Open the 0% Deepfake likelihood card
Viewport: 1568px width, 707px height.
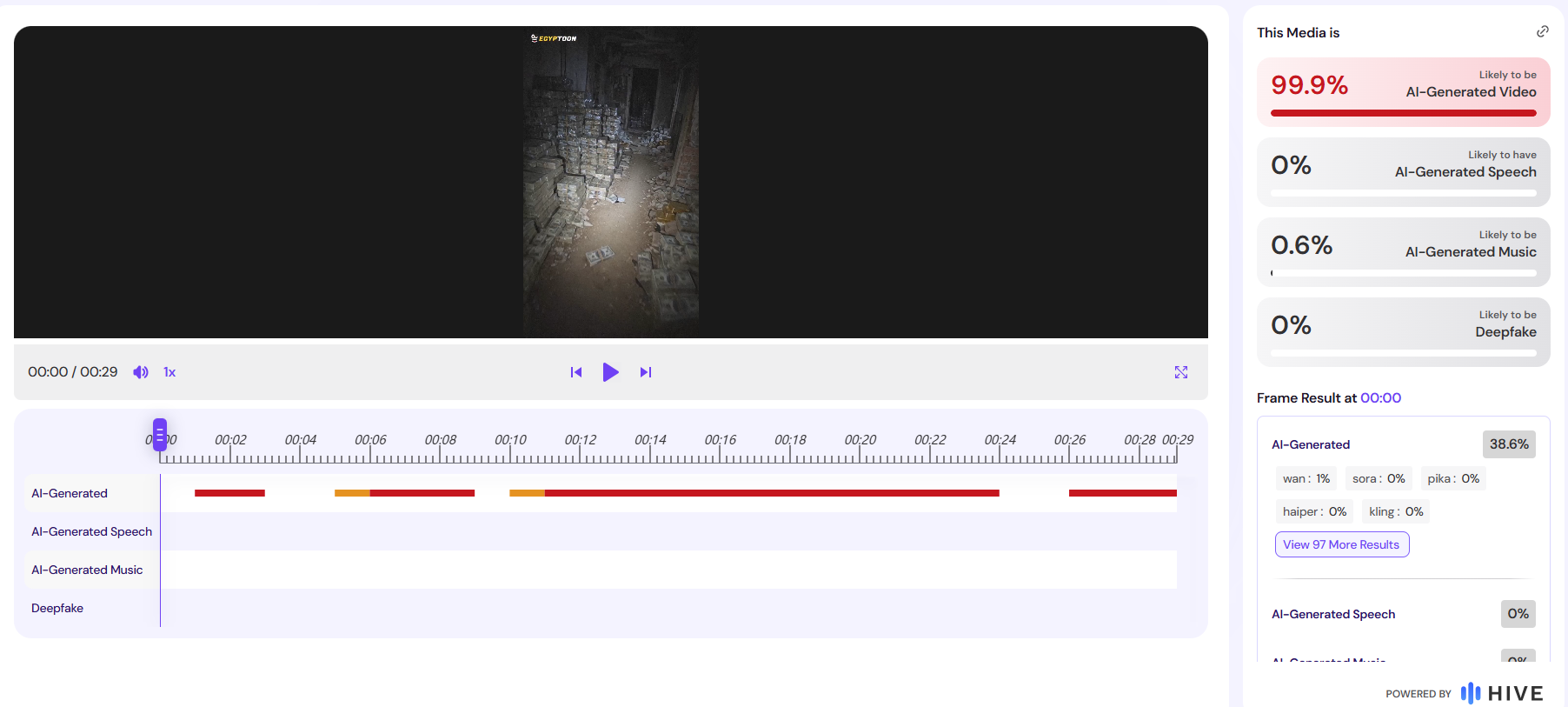click(x=1404, y=332)
